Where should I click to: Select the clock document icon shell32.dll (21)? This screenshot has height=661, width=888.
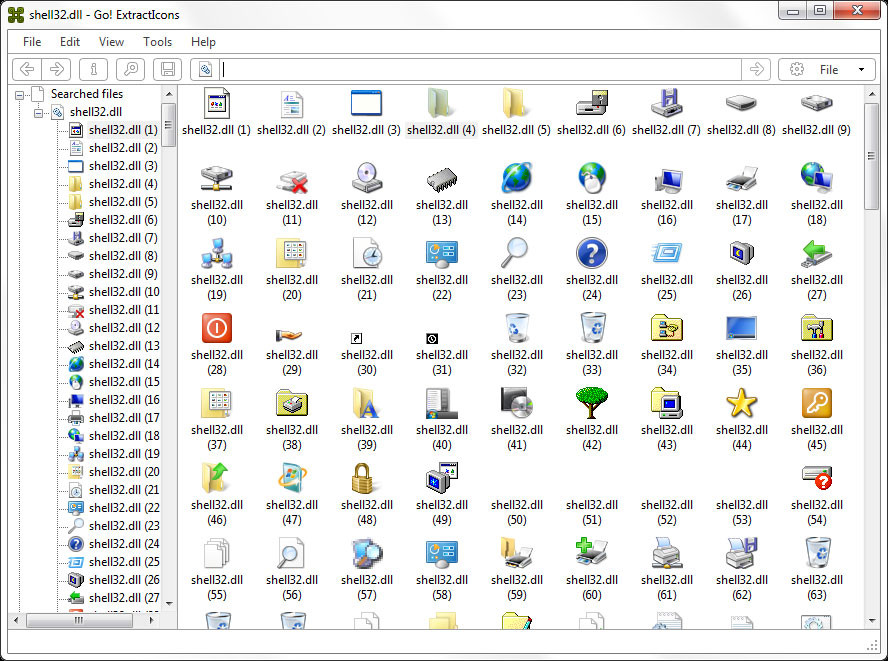[367, 253]
